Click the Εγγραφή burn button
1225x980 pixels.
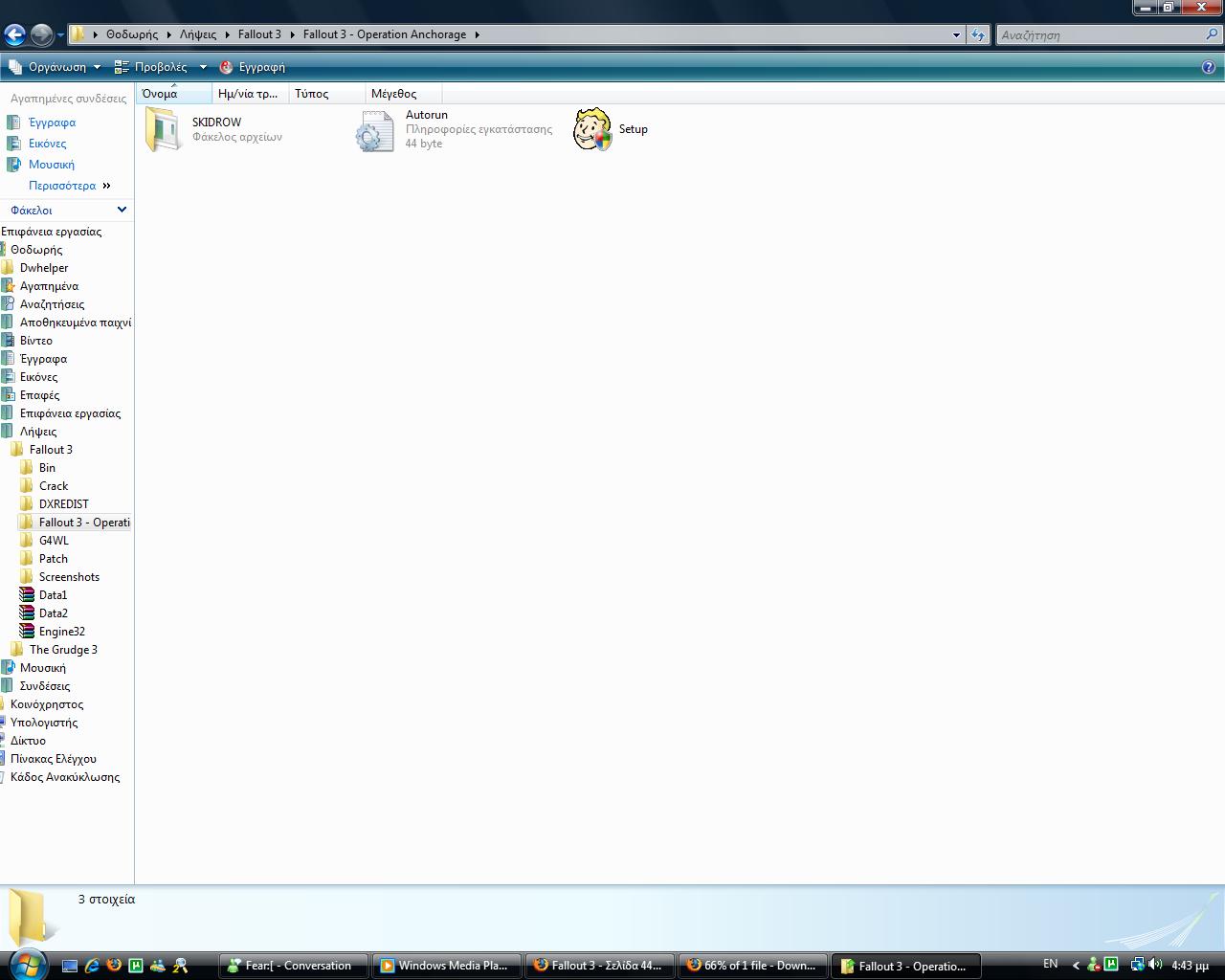point(253,67)
